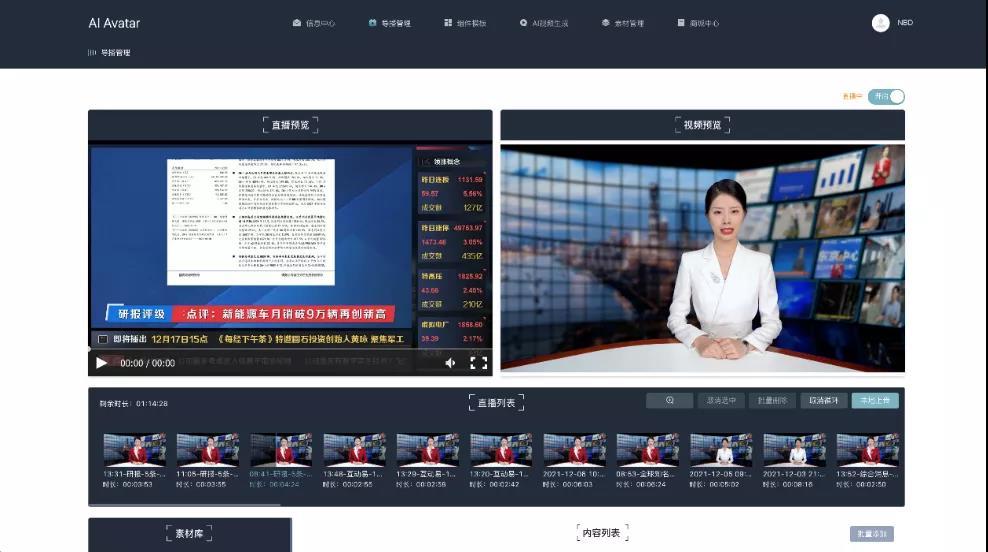Click the 素材库 panel header
This screenshot has height=552, width=988.
click(x=189, y=534)
